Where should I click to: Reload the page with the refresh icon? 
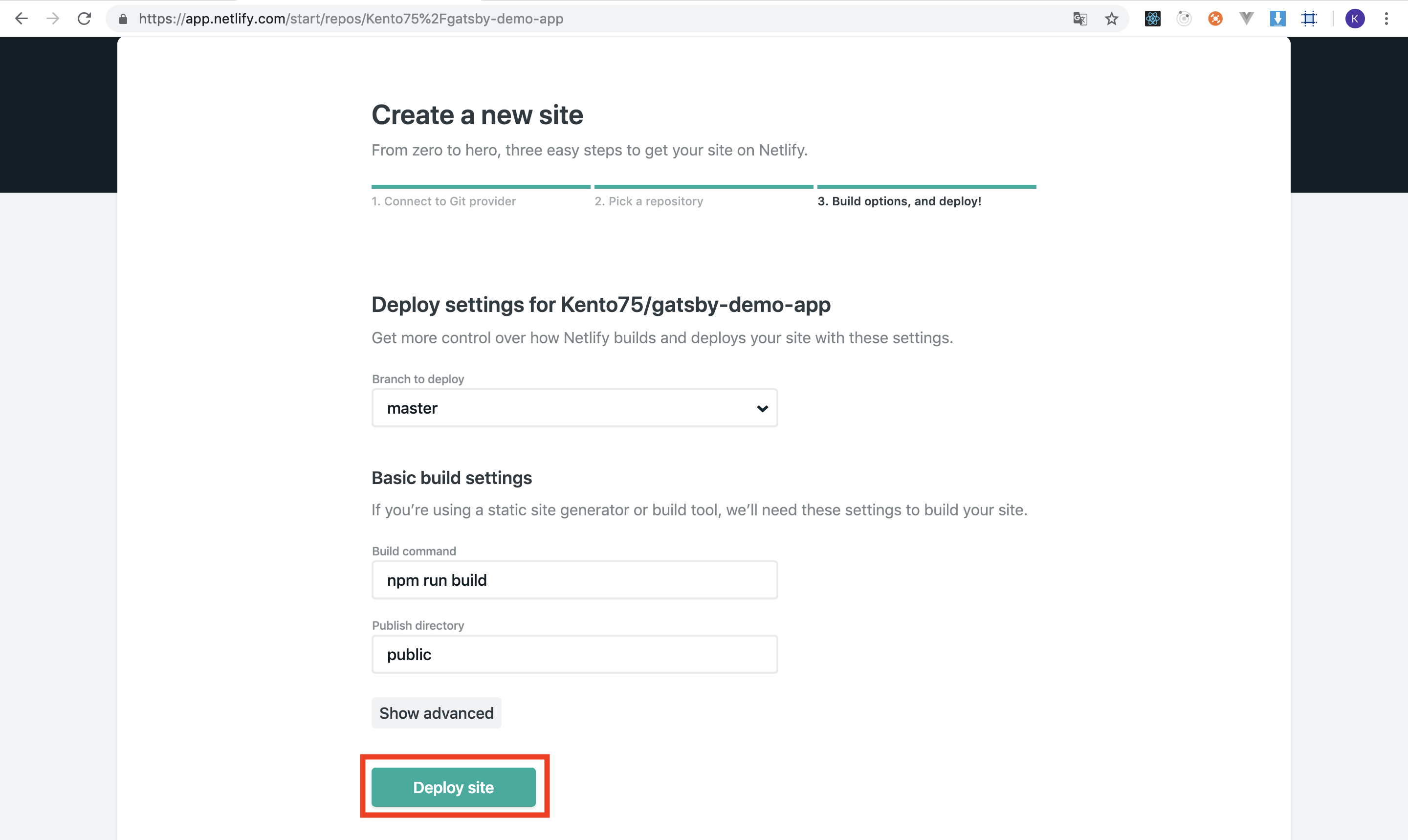click(84, 19)
